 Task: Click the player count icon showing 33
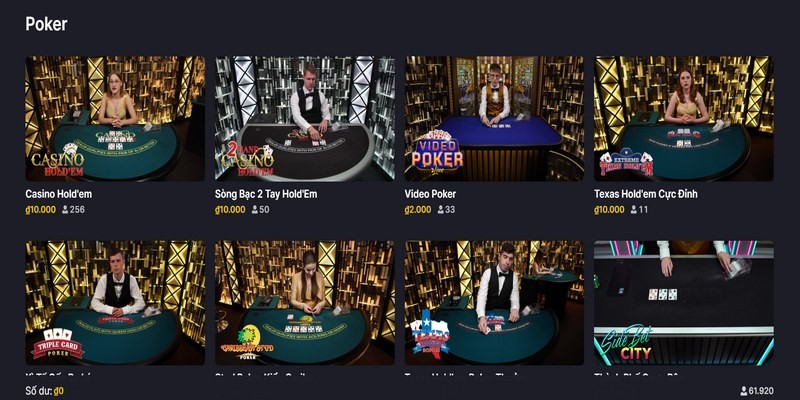tap(441, 210)
